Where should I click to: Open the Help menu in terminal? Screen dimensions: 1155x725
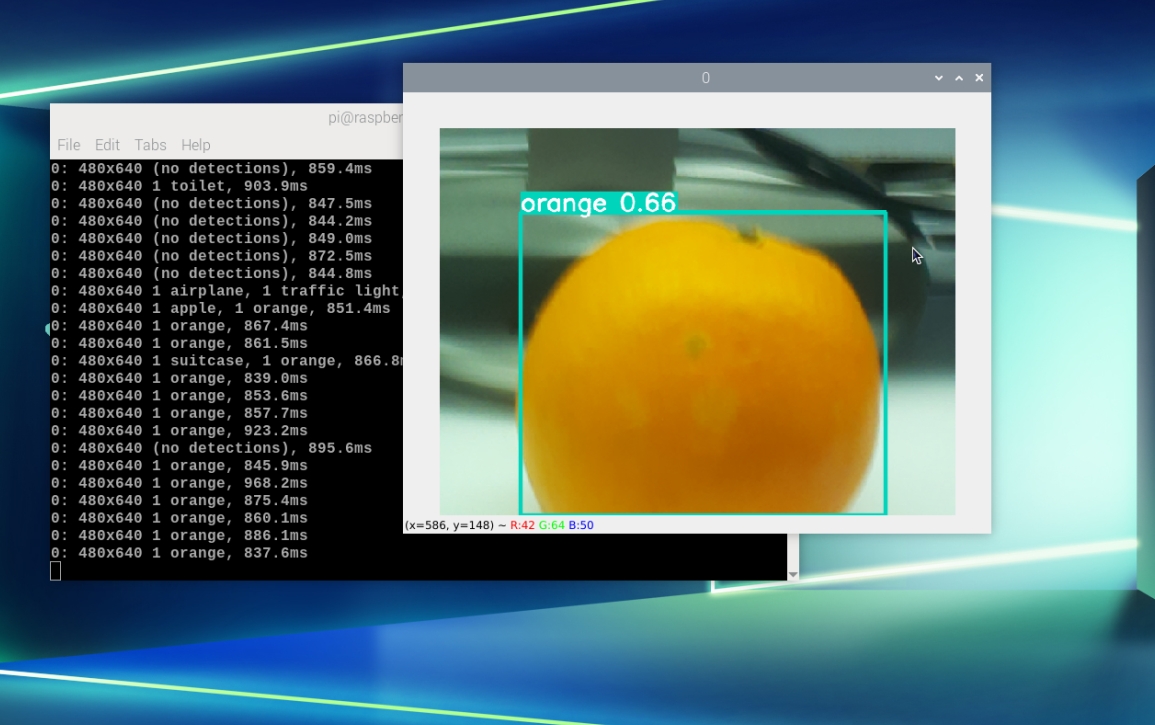click(x=196, y=145)
